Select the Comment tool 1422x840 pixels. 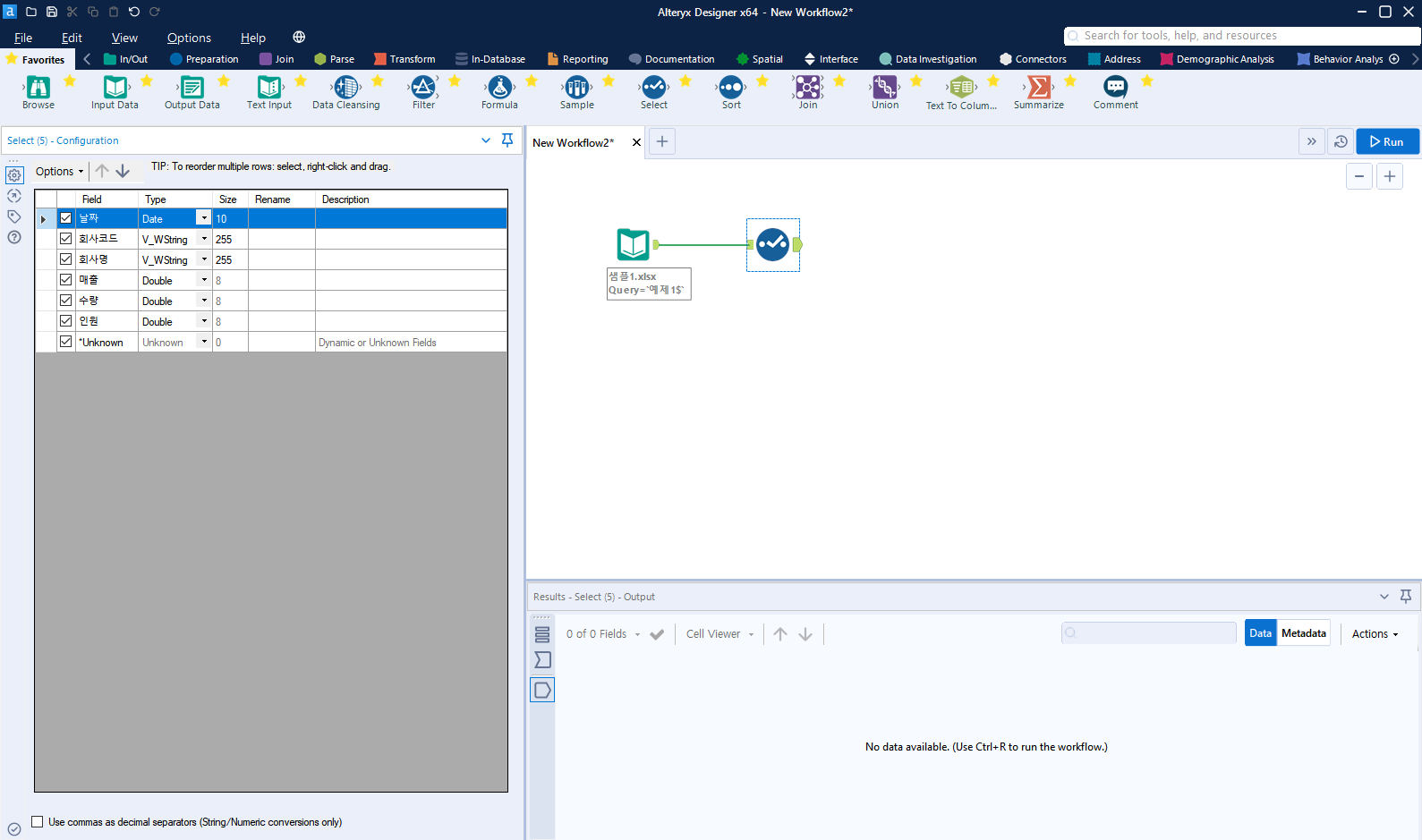1116,87
